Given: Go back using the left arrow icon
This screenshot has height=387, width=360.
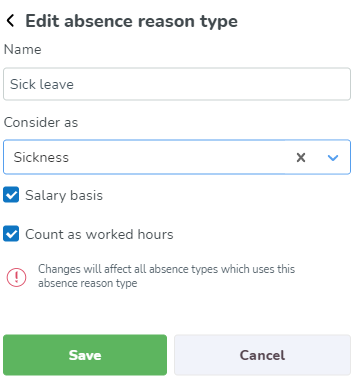Looking at the screenshot, I should 10,21.
